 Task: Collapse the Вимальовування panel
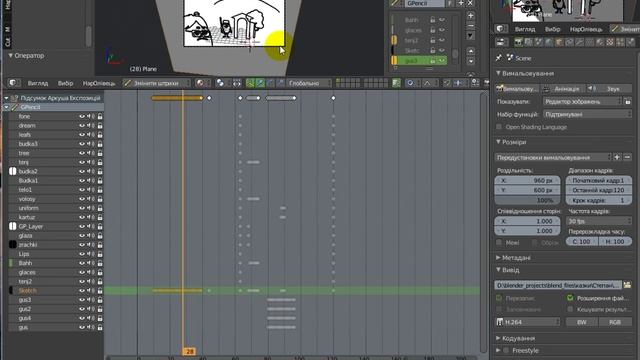click(x=498, y=73)
